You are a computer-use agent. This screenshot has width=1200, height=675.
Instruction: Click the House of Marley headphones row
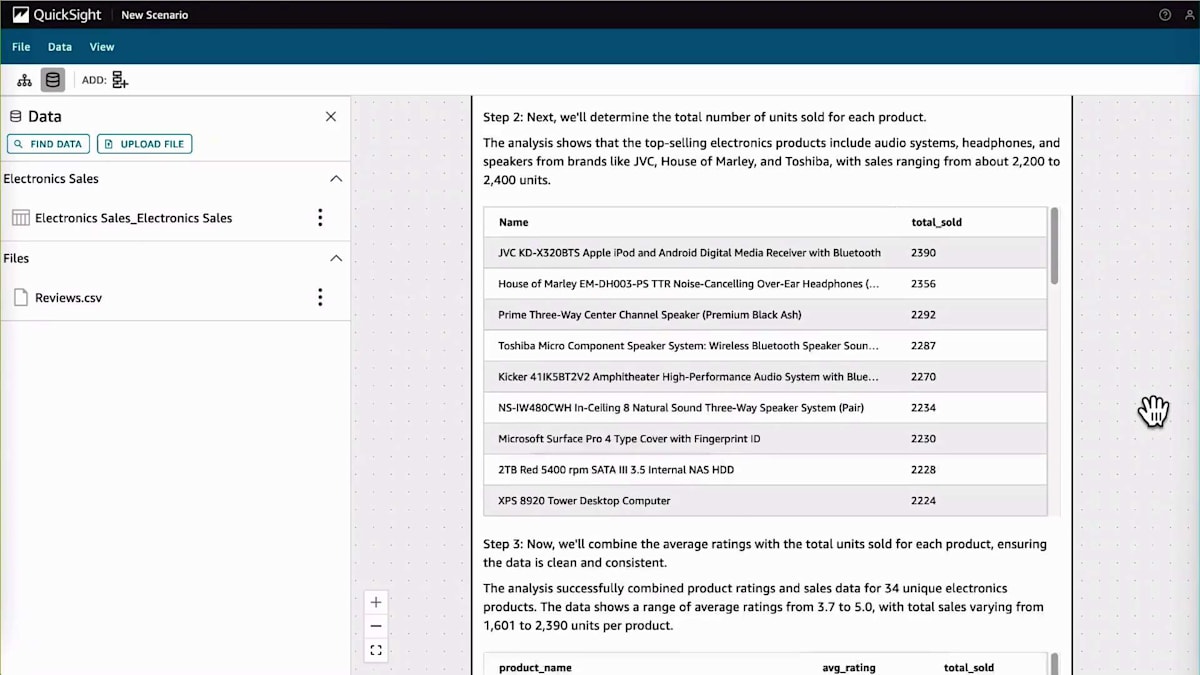[x=765, y=284]
